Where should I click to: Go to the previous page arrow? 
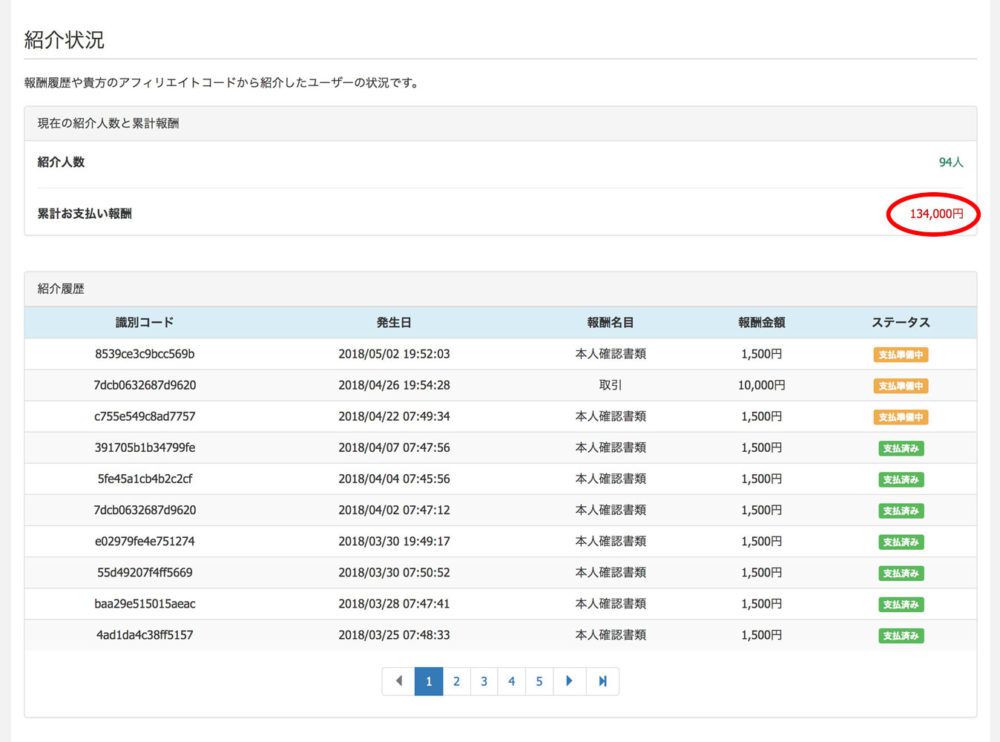399,681
